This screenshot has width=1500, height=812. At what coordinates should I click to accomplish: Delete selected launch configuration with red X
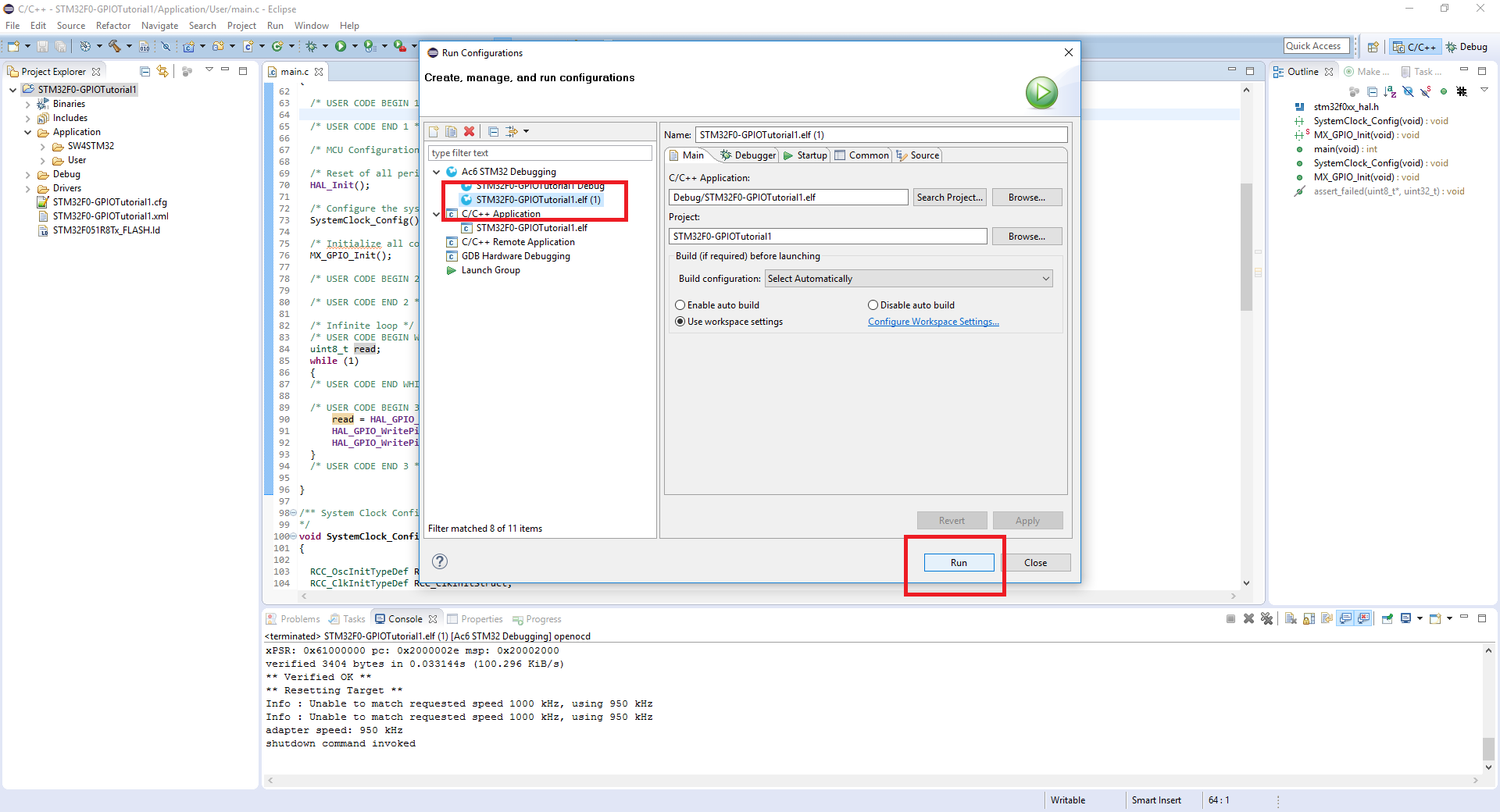tap(469, 131)
